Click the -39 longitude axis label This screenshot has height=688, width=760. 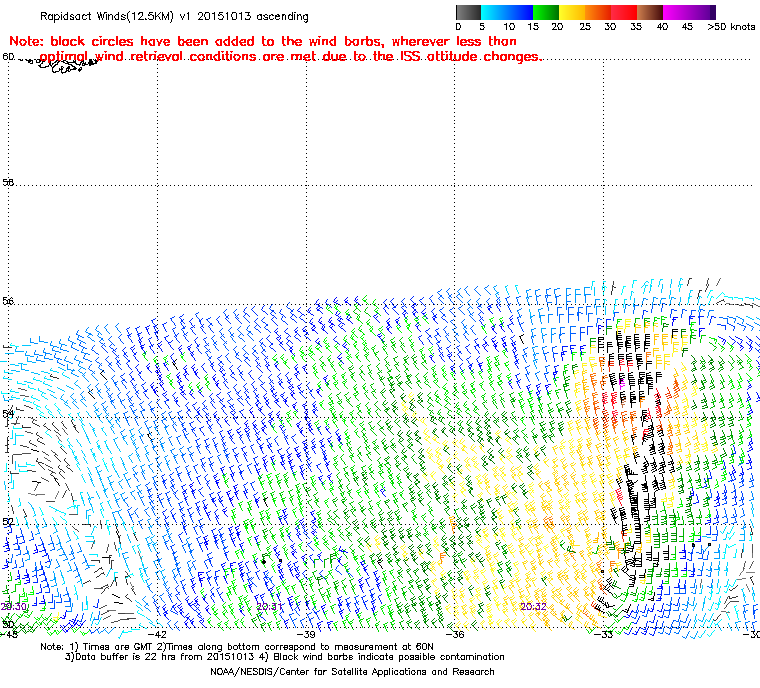click(x=306, y=634)
